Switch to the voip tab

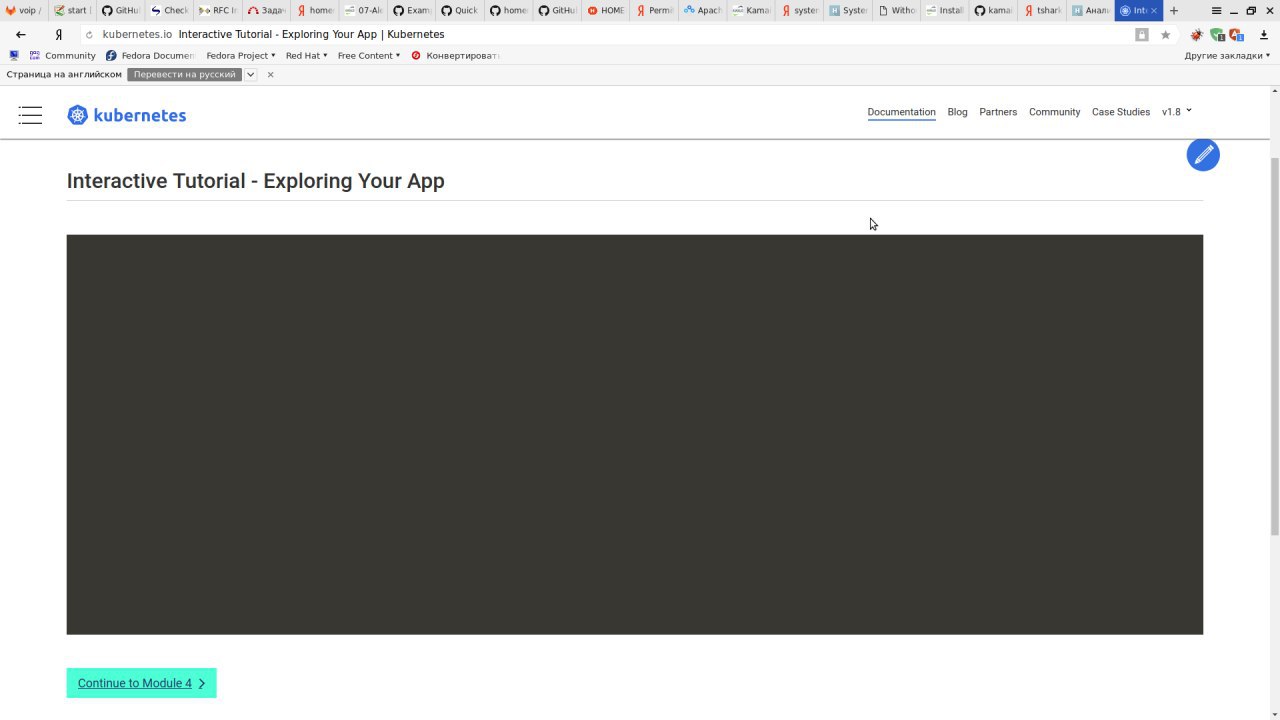coord(24,10)
